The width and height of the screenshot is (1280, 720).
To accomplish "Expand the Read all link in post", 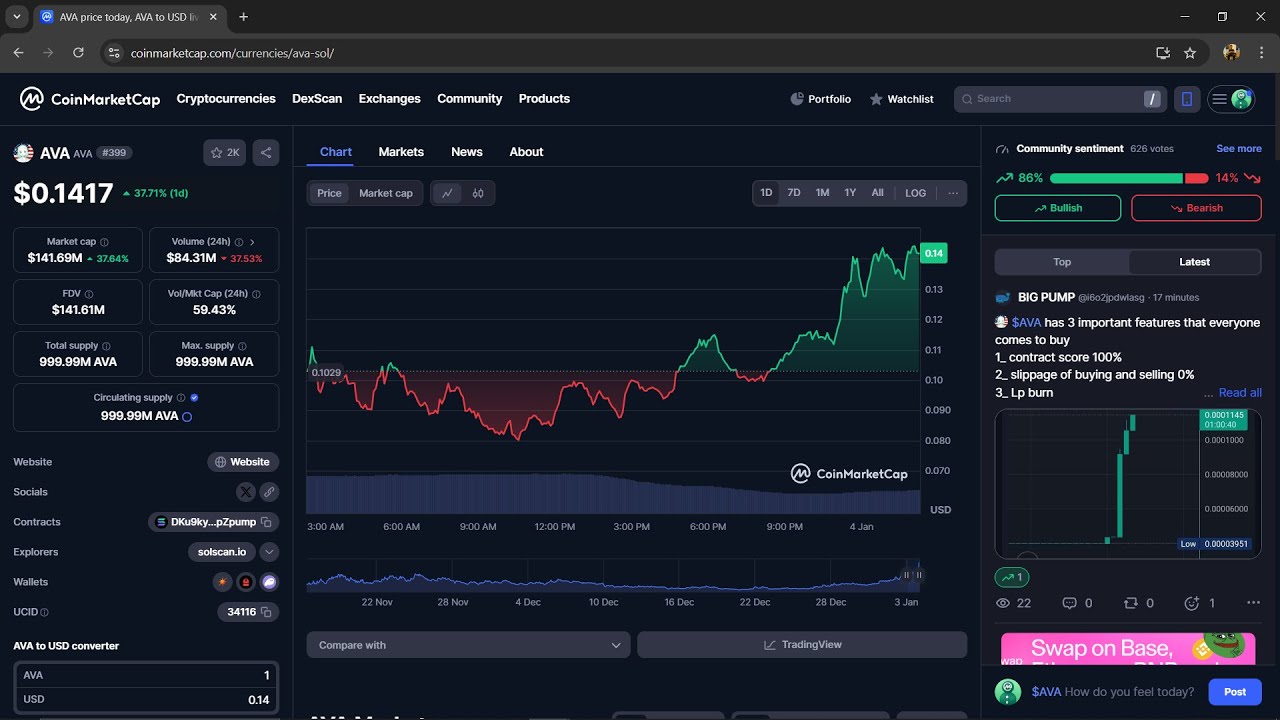I will click(1240, 393).
